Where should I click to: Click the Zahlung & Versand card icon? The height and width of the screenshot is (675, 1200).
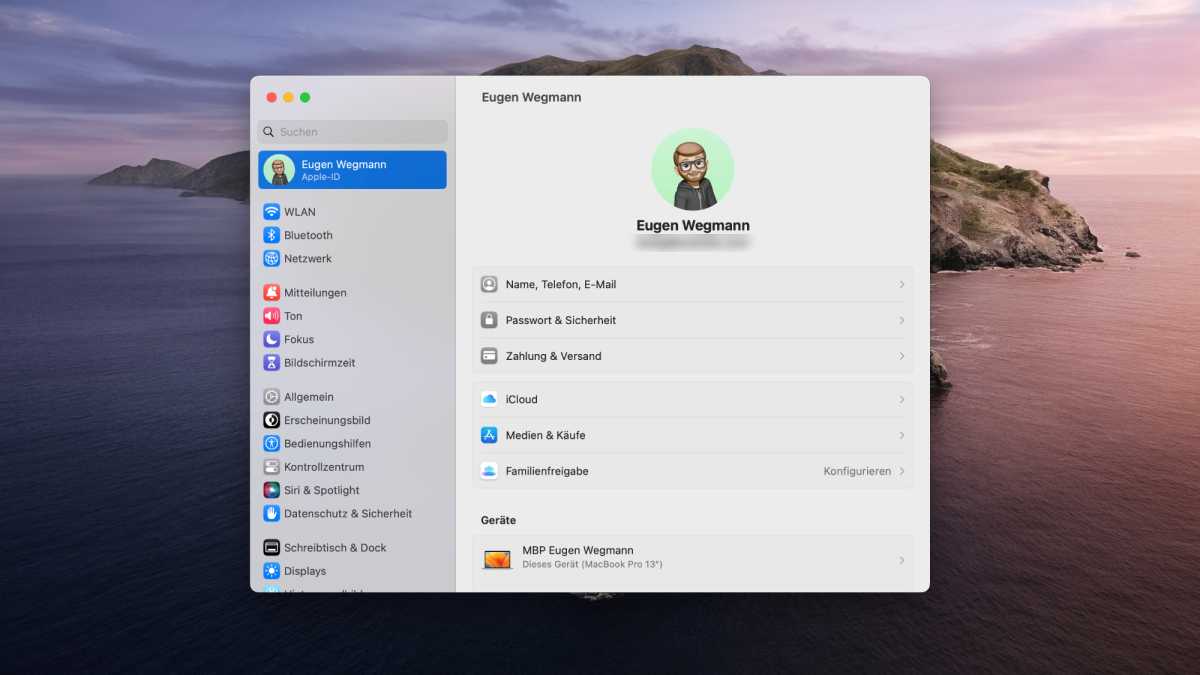tap(489, 356)
